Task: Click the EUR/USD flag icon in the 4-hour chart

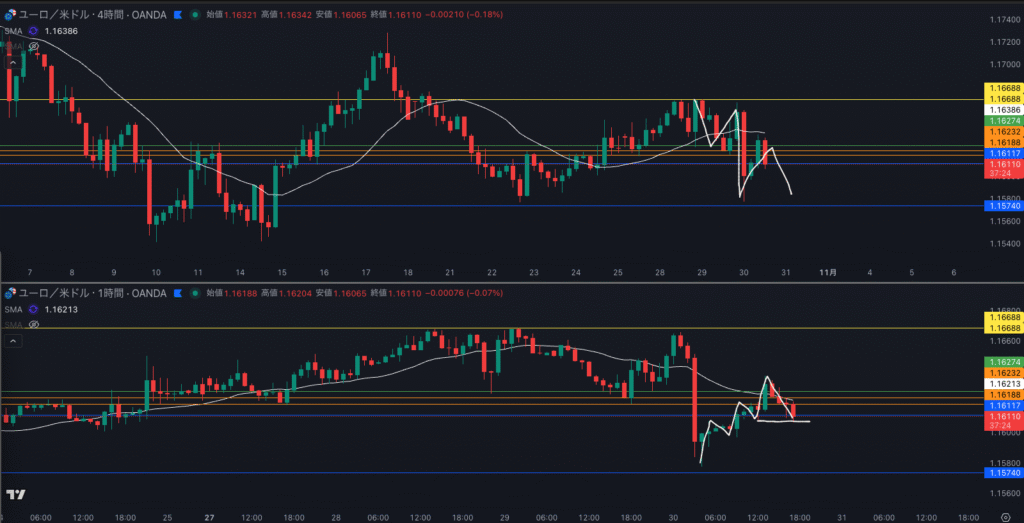Action: 12,15
